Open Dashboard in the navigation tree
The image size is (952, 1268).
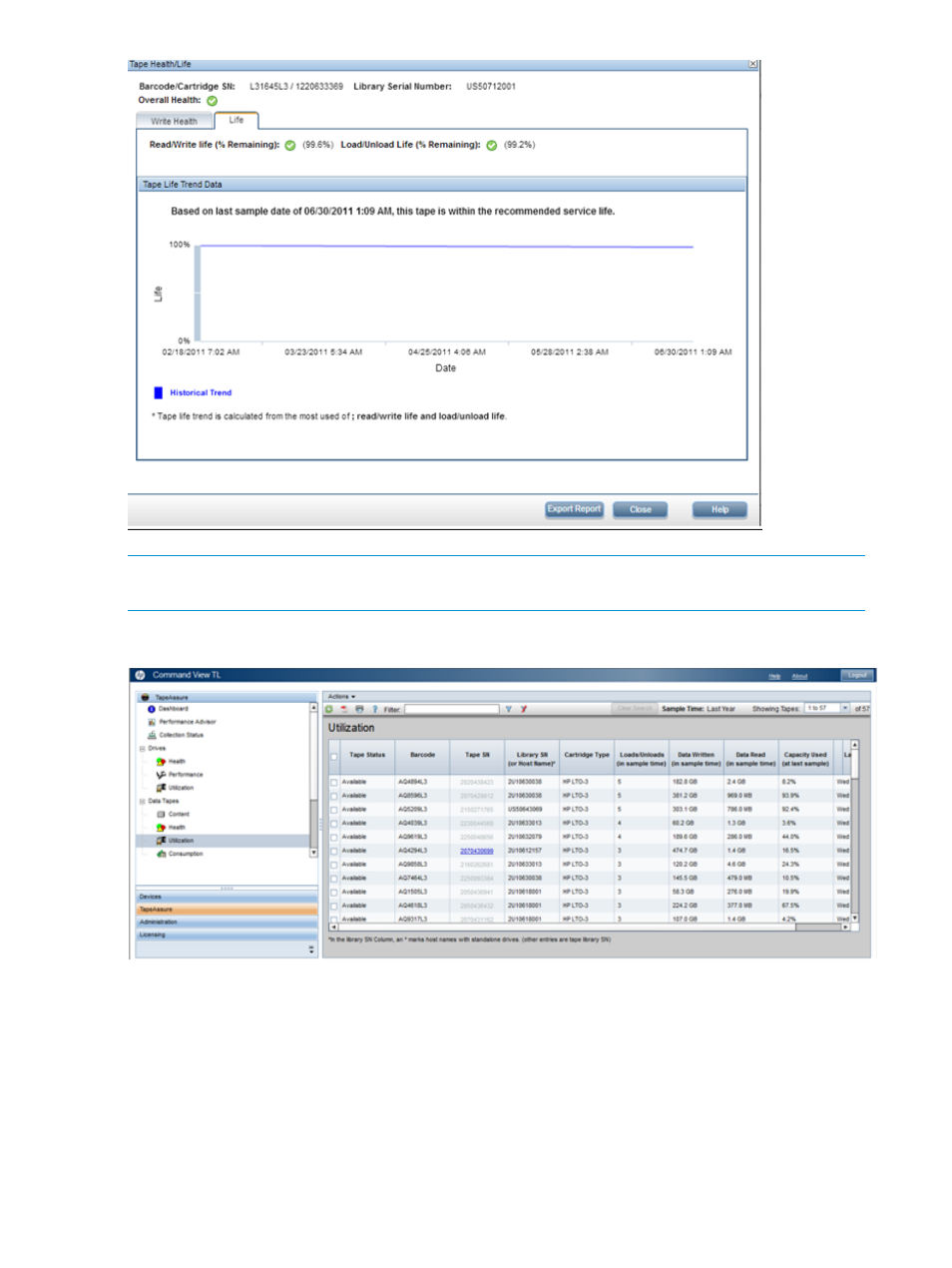pos(173,709)
